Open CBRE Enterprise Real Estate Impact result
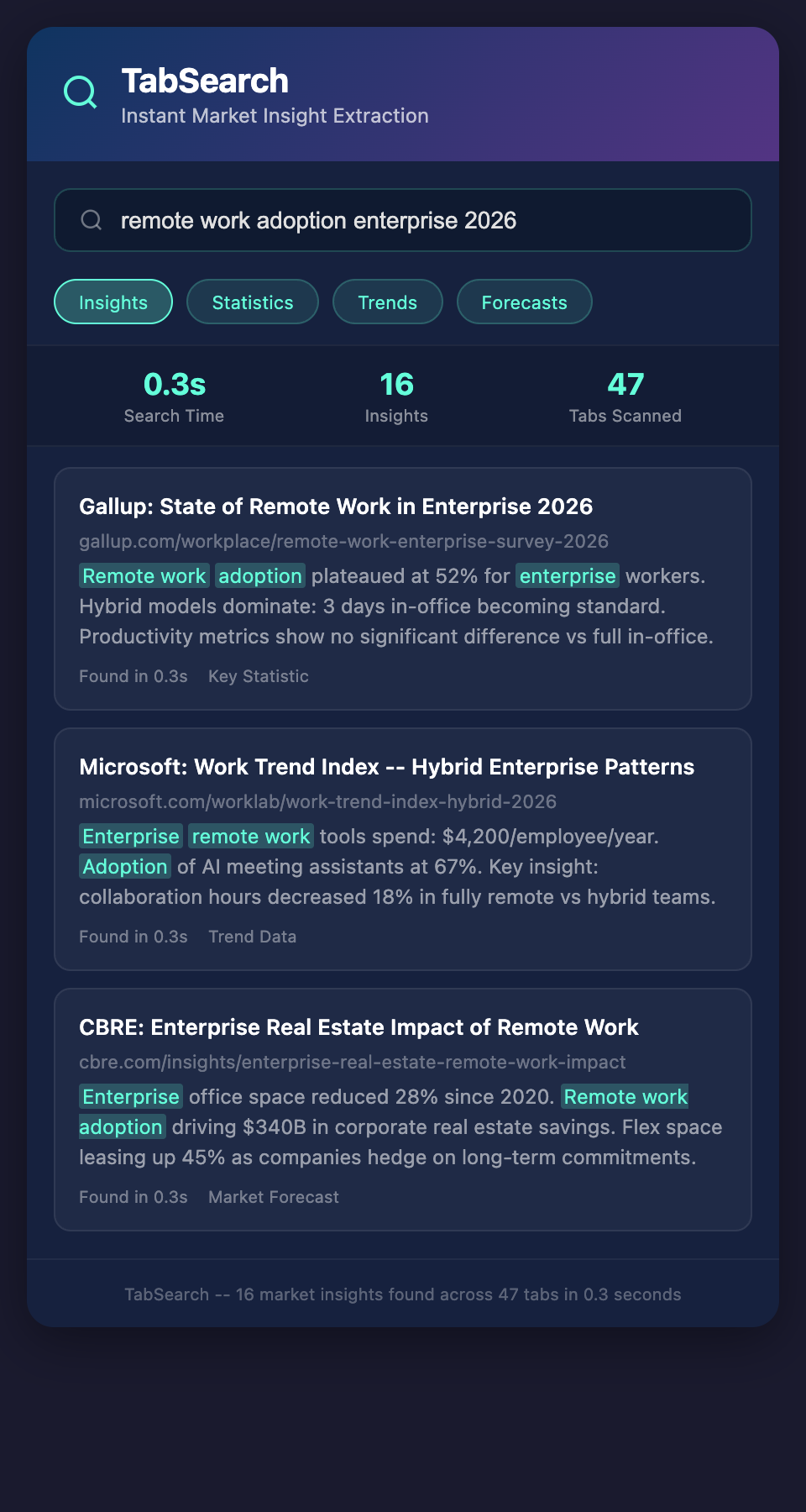 point(359,1027)
